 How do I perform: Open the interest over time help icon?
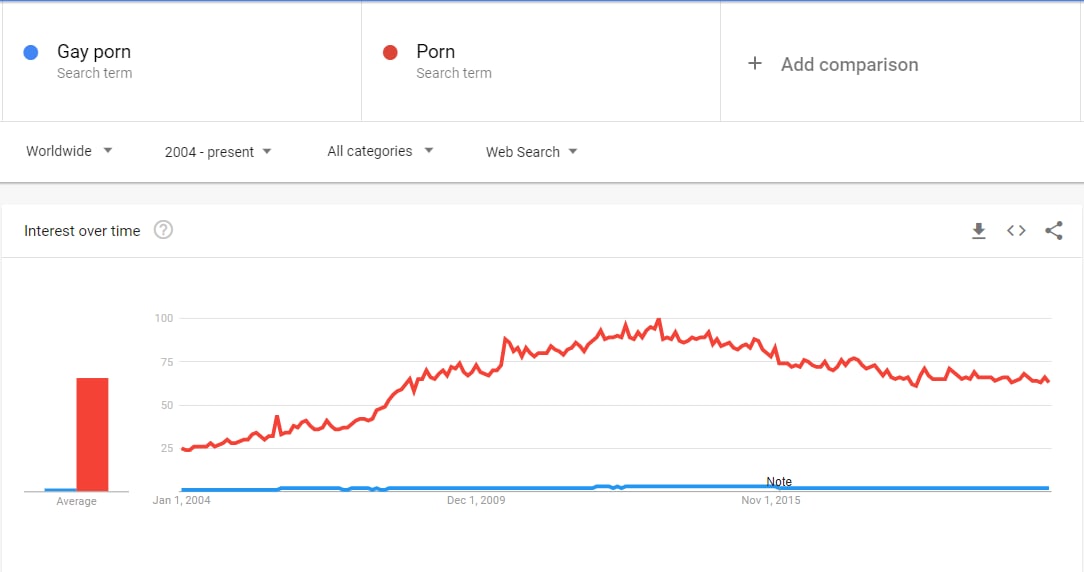(x=163, y=230)
